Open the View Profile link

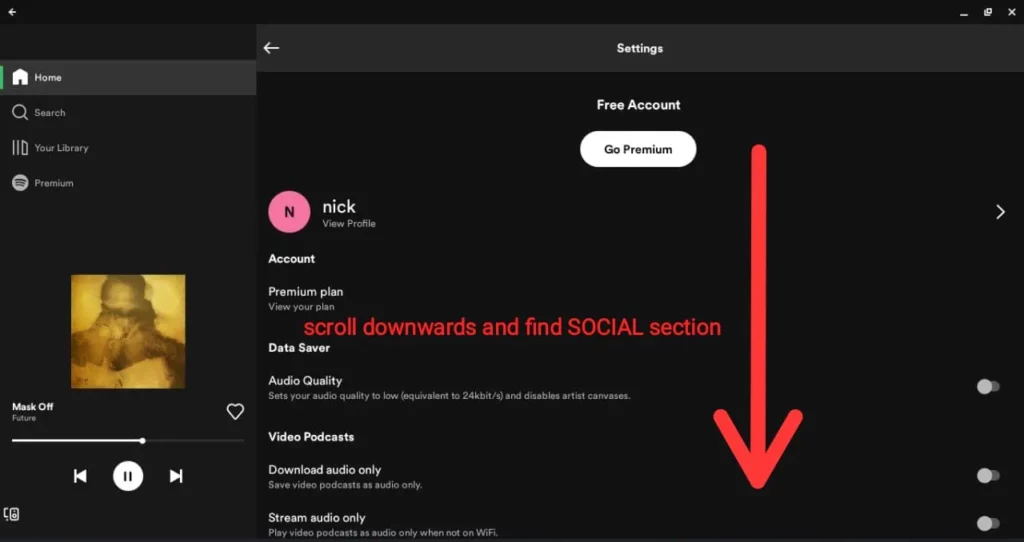pos(349,223)
